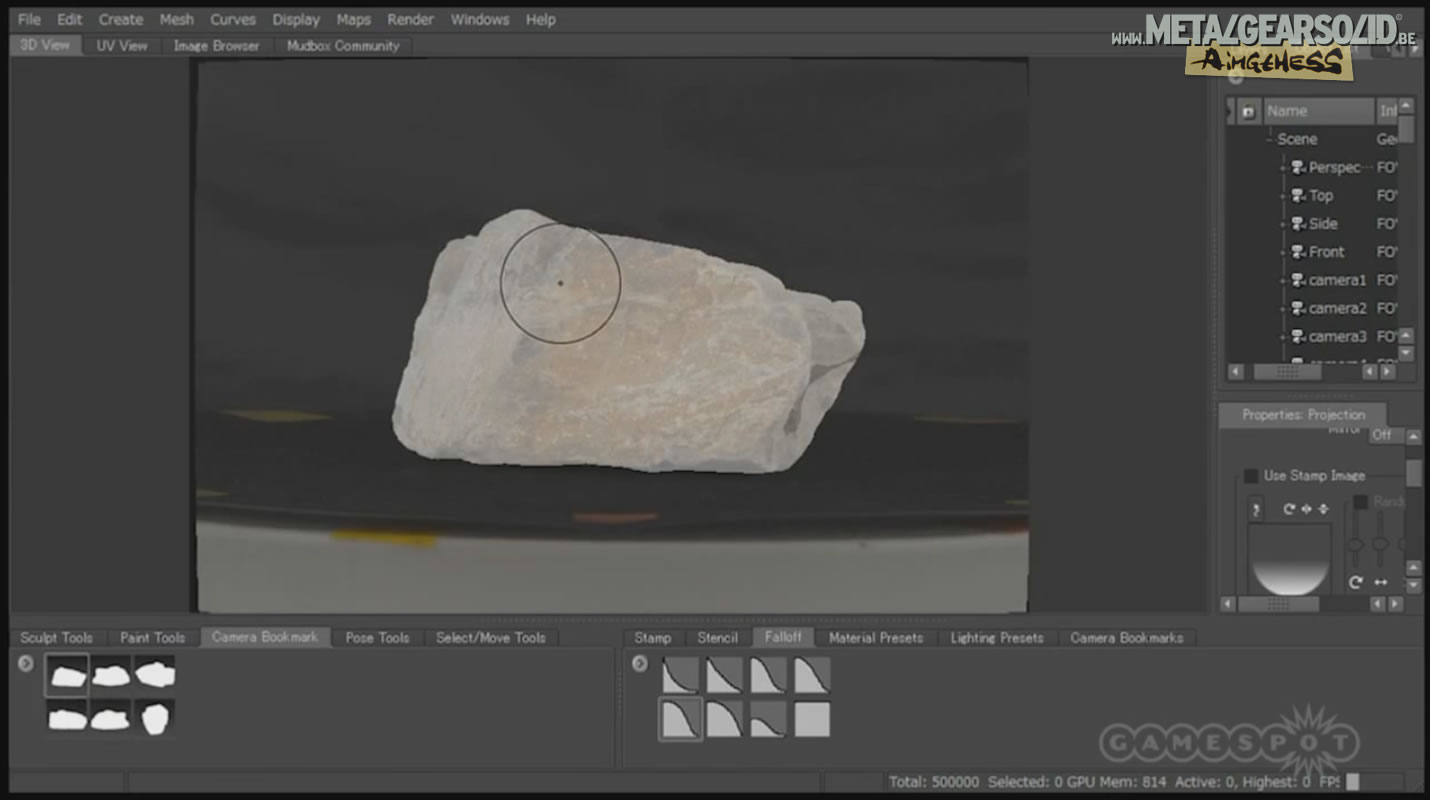Click the 'Total: 500000' status bar text

934,782
